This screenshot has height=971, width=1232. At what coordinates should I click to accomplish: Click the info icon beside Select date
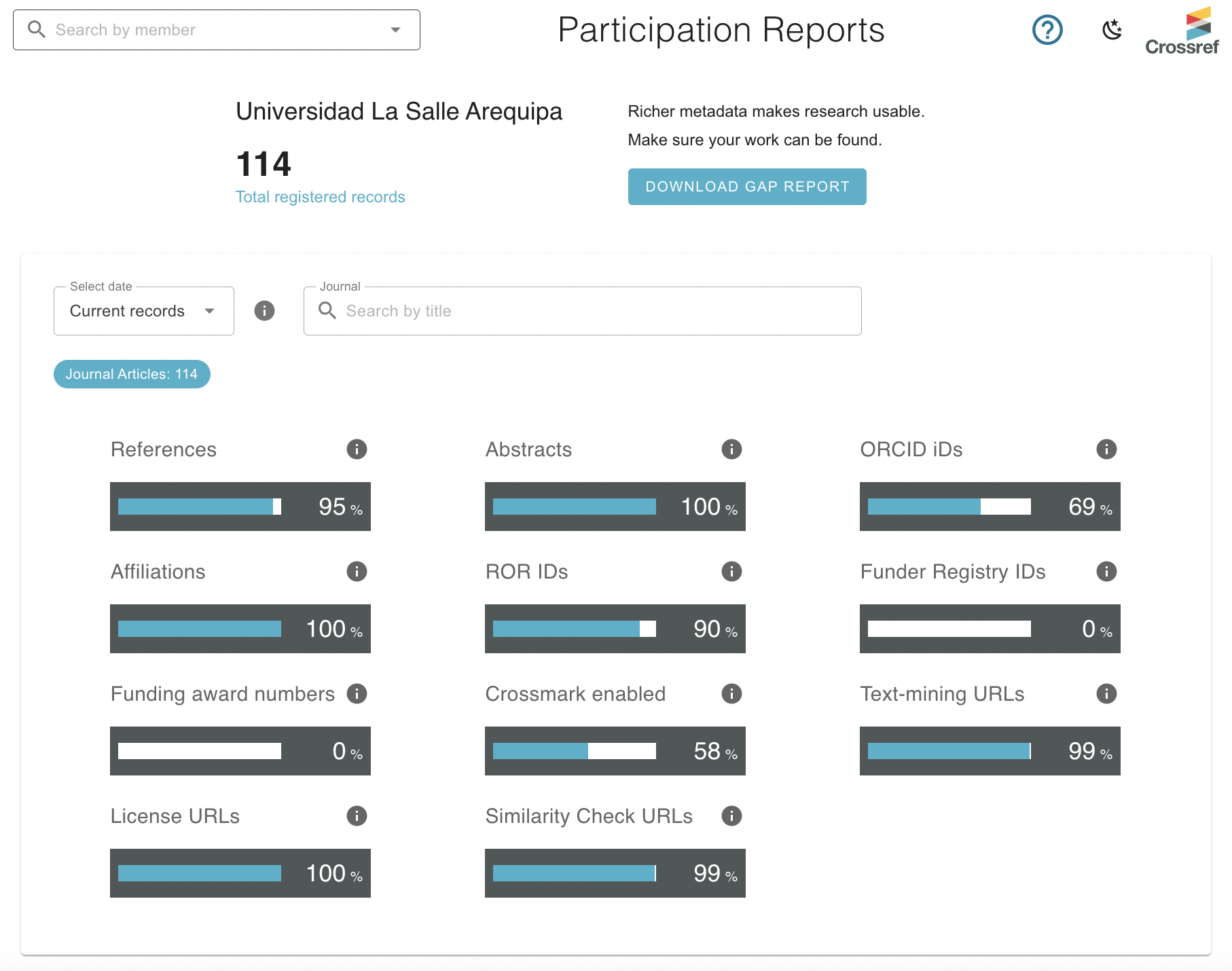[x=264, y=310]
